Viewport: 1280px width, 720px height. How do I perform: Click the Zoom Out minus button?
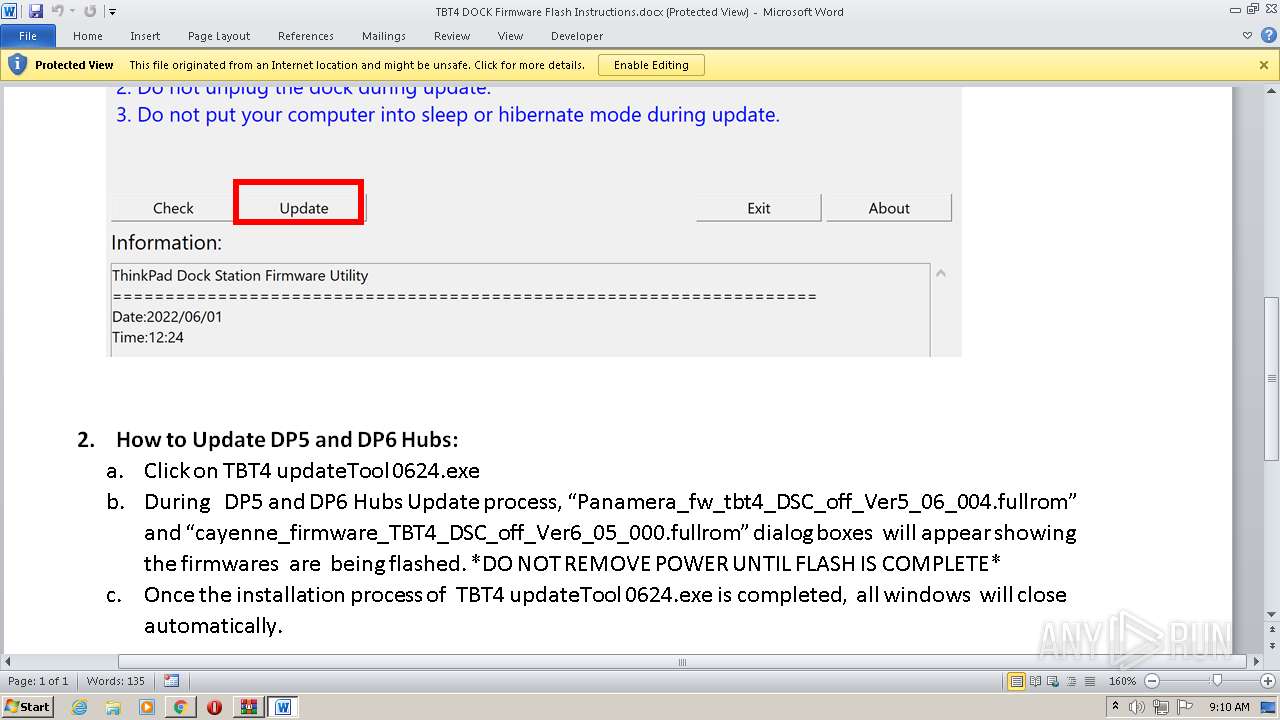click(1151, 681)
